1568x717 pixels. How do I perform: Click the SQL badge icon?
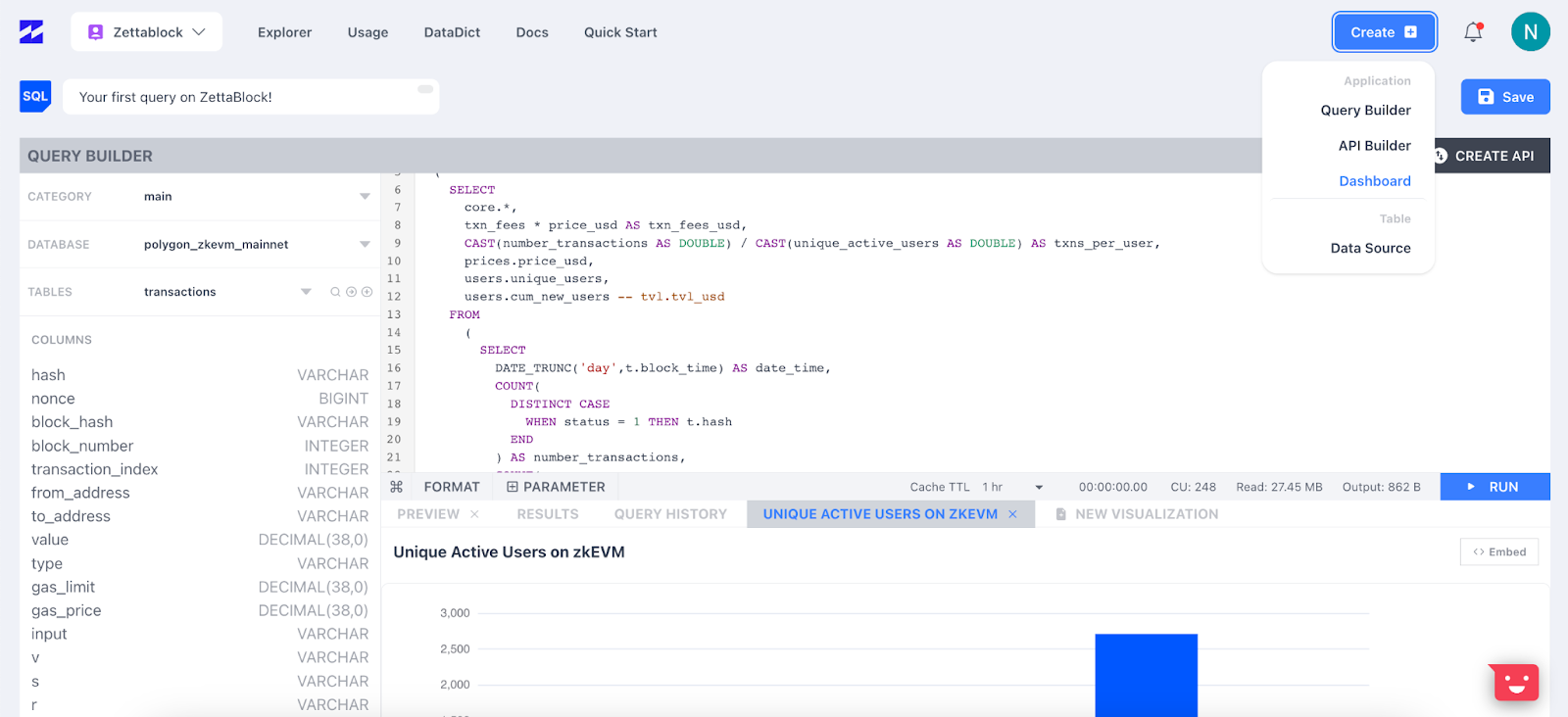pos(35,96)
